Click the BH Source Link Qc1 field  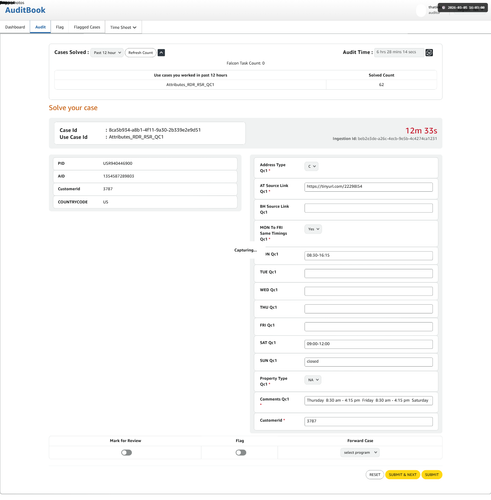pyautogui.click(x=368, y=208)
